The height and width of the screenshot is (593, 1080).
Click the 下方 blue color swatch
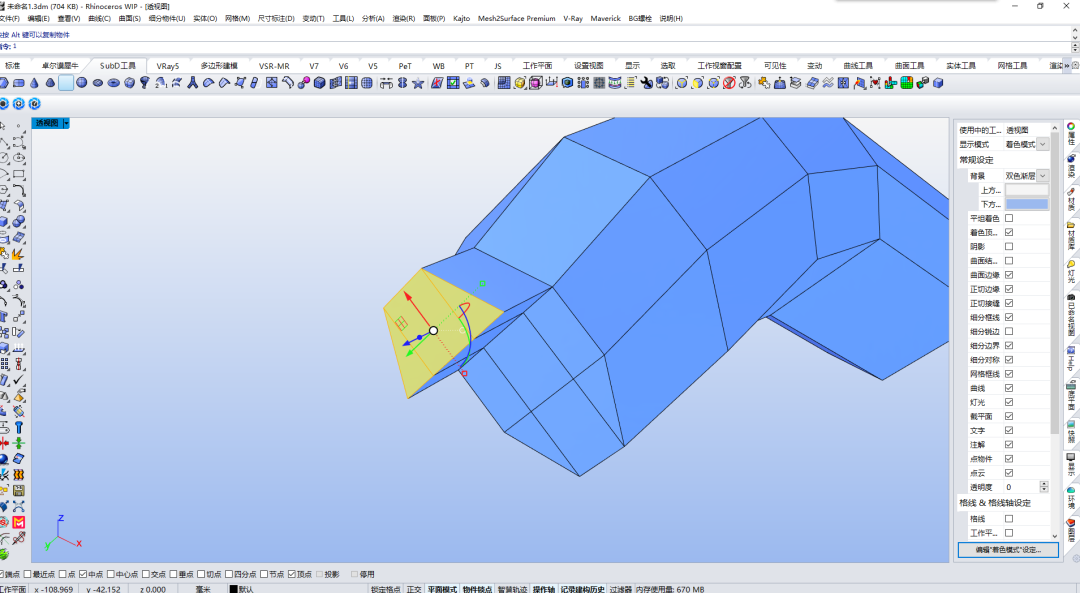[1026, 205]
